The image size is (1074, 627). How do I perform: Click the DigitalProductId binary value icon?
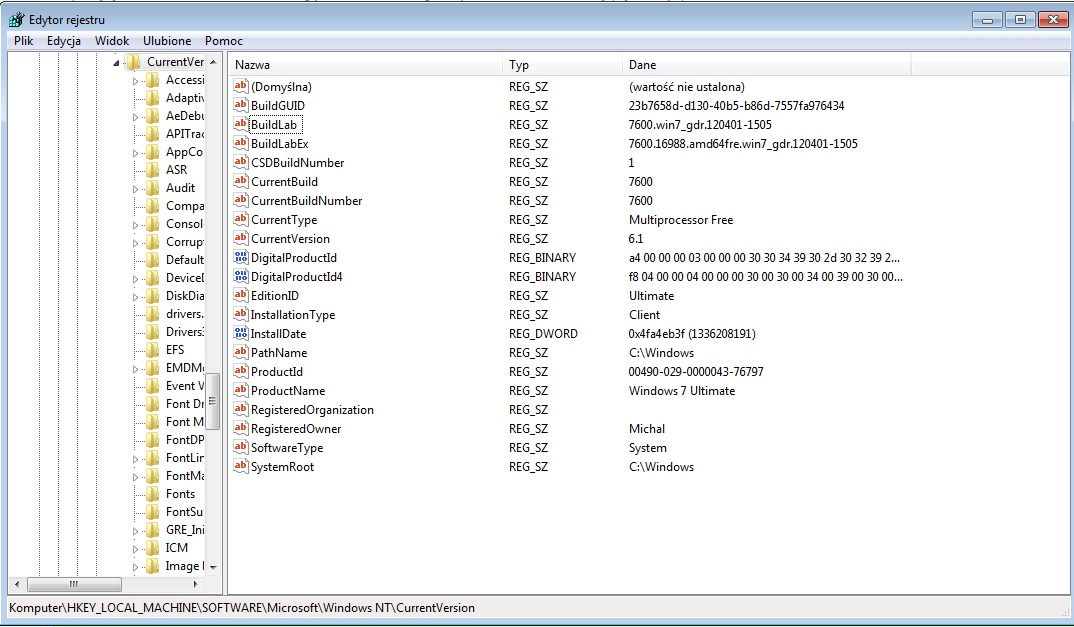click(240, 257)
